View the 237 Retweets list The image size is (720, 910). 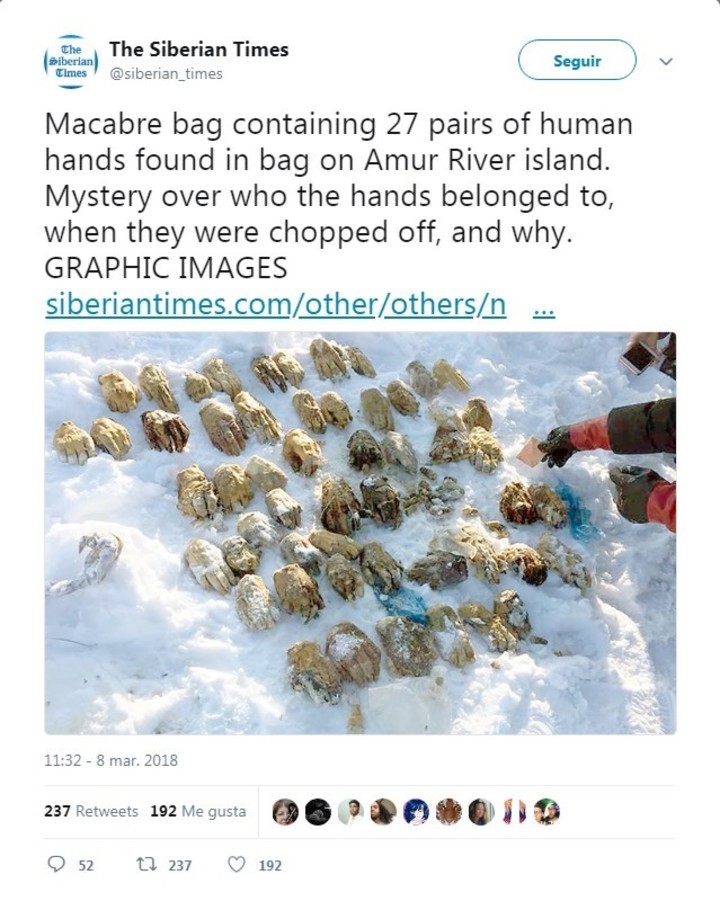pos(91,811)
